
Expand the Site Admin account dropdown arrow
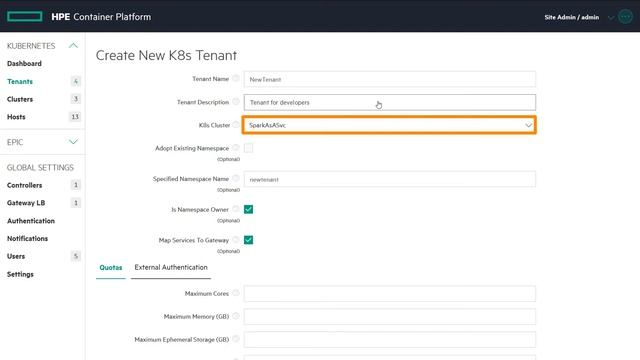coord(611,18)
